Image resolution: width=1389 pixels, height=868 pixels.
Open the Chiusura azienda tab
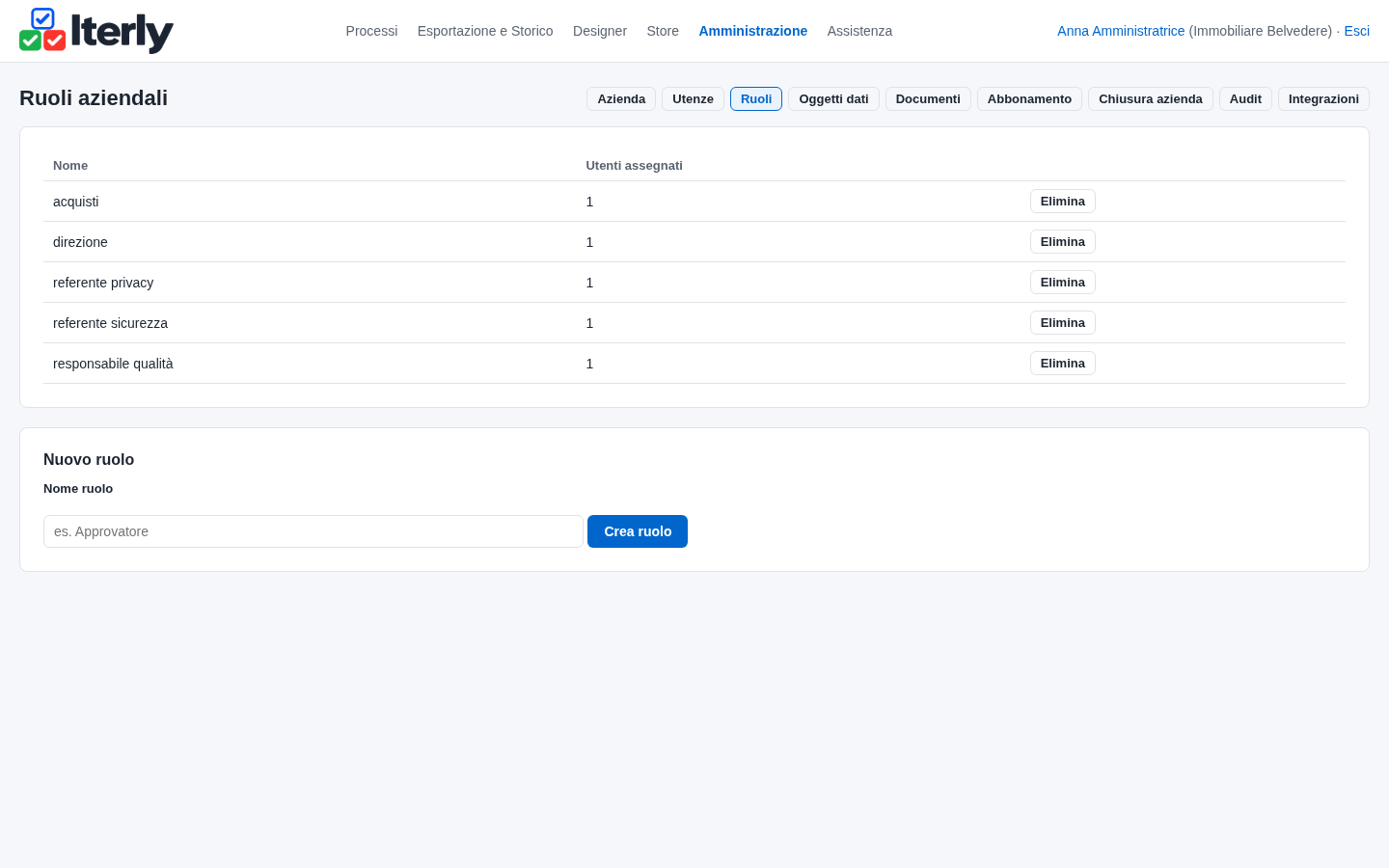click(1151, 99)
